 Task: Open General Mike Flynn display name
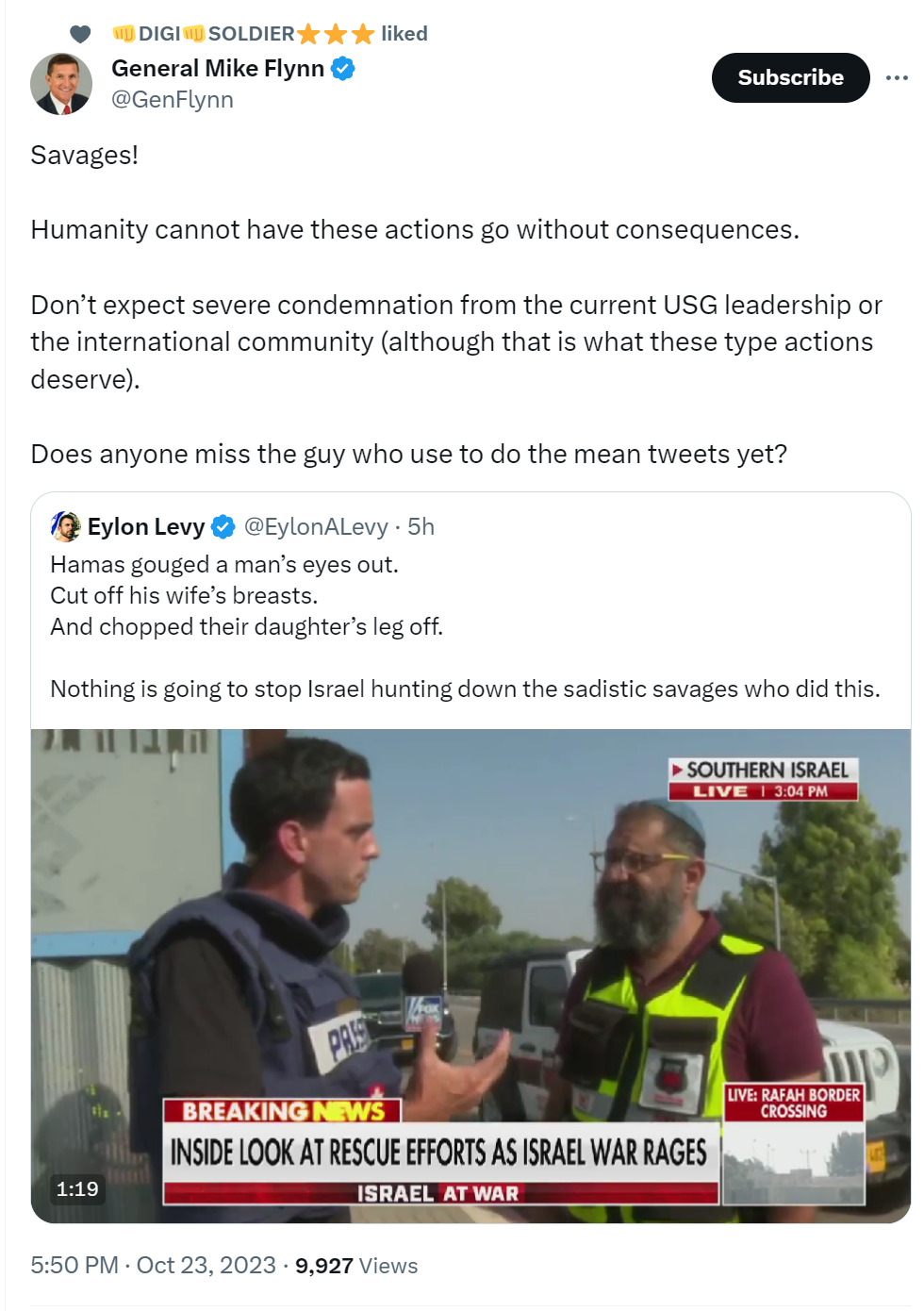click(218, 69)
